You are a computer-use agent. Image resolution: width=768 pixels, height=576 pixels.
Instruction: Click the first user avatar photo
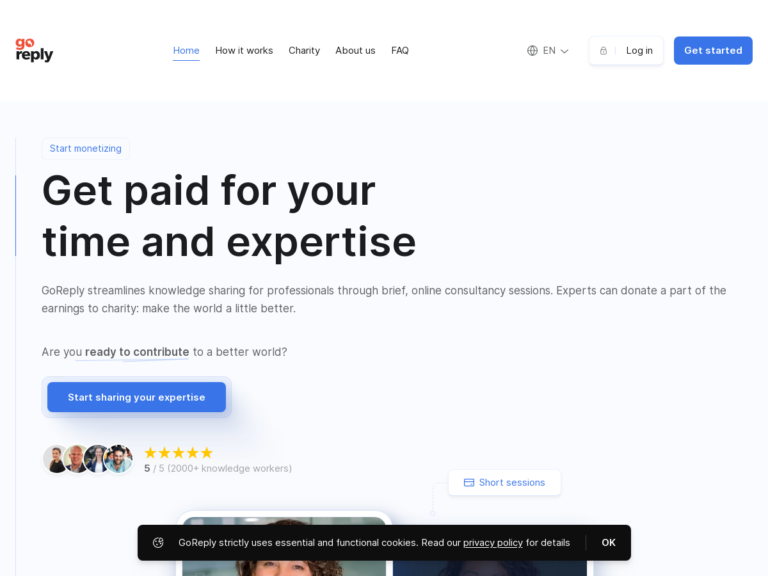[56, 459]
